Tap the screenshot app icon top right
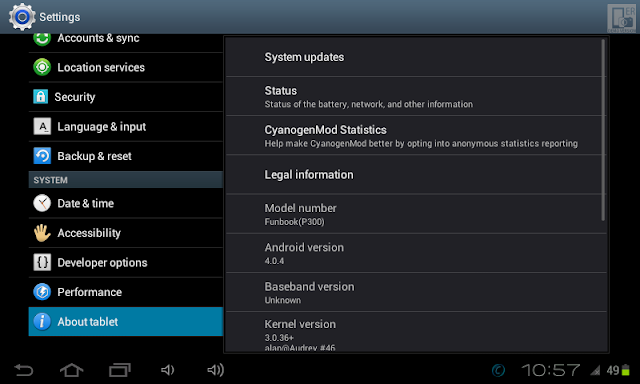 (621, 18)
